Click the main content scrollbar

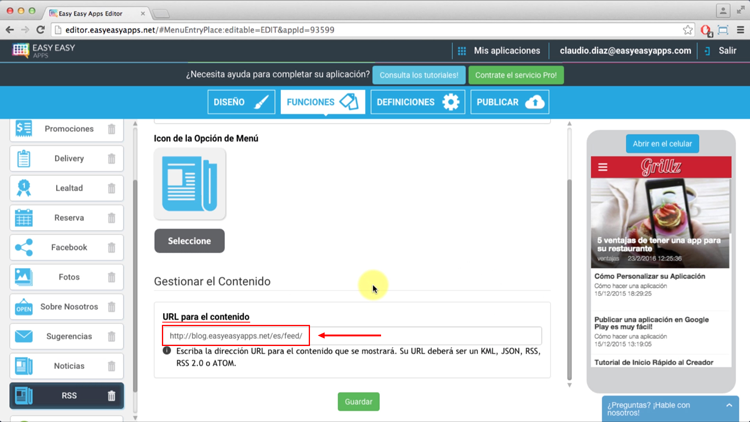click(569, 280)
